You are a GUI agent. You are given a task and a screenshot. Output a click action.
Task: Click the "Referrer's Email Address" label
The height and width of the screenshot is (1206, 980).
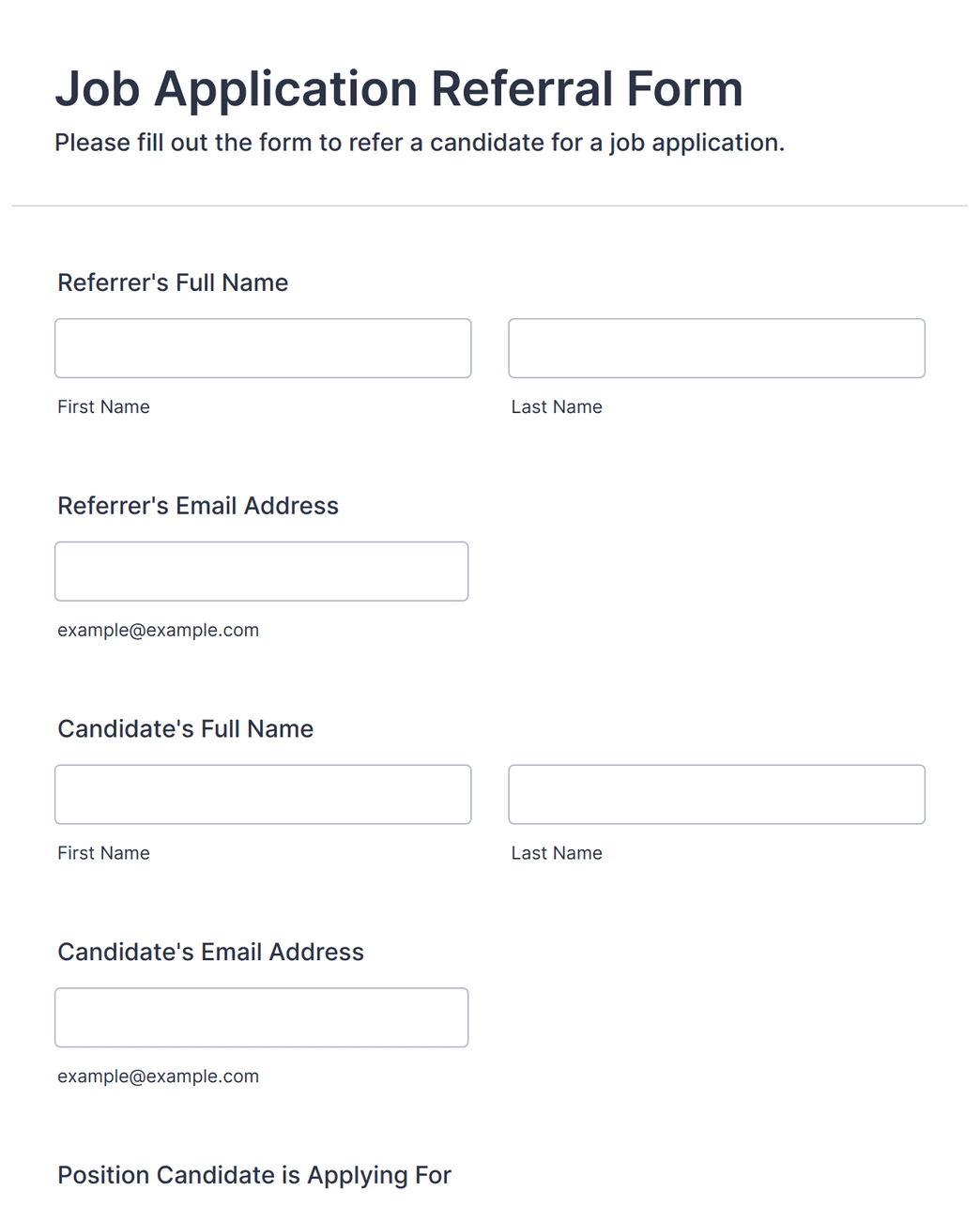[198, 506]
